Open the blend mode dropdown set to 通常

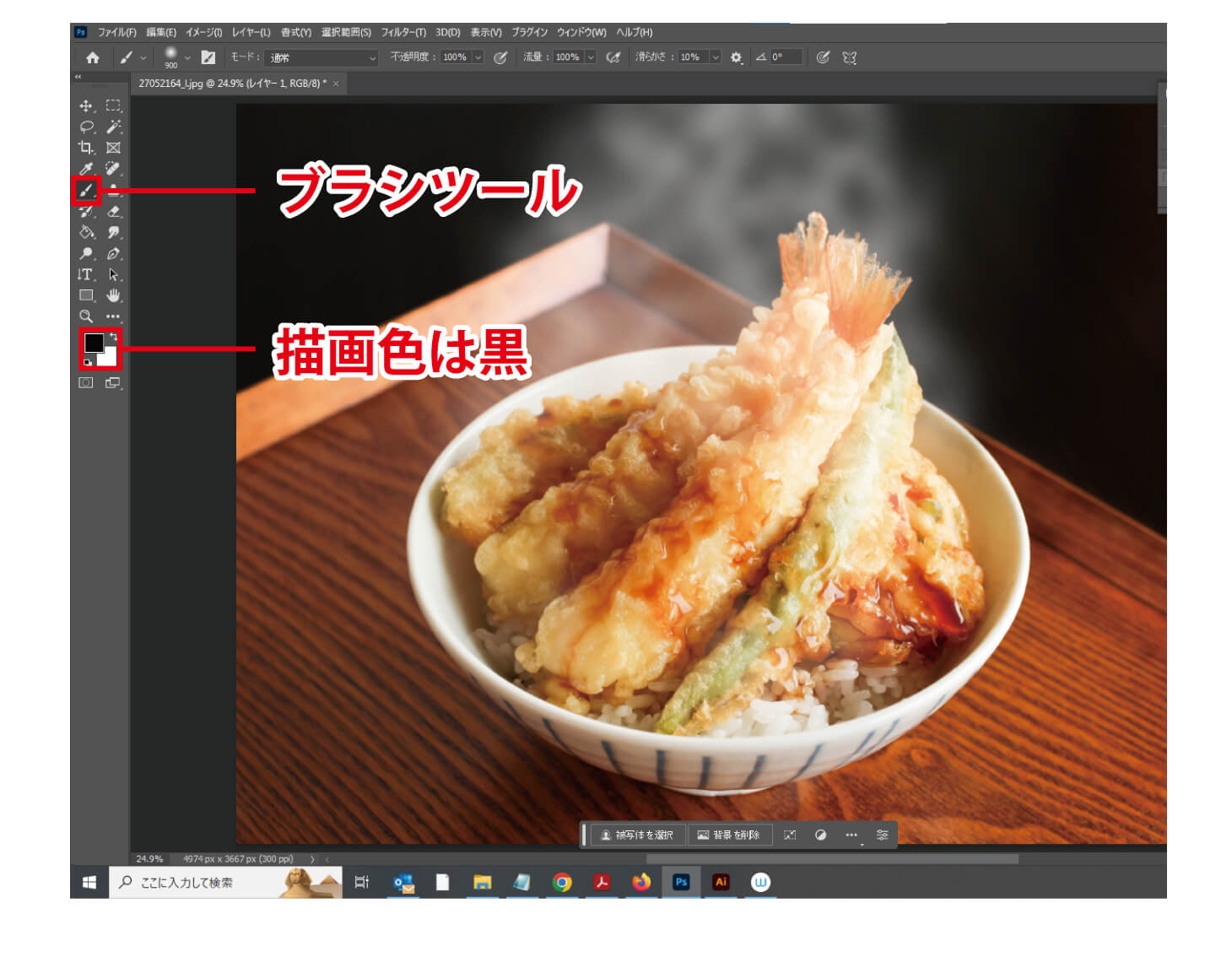click(322, 57)
